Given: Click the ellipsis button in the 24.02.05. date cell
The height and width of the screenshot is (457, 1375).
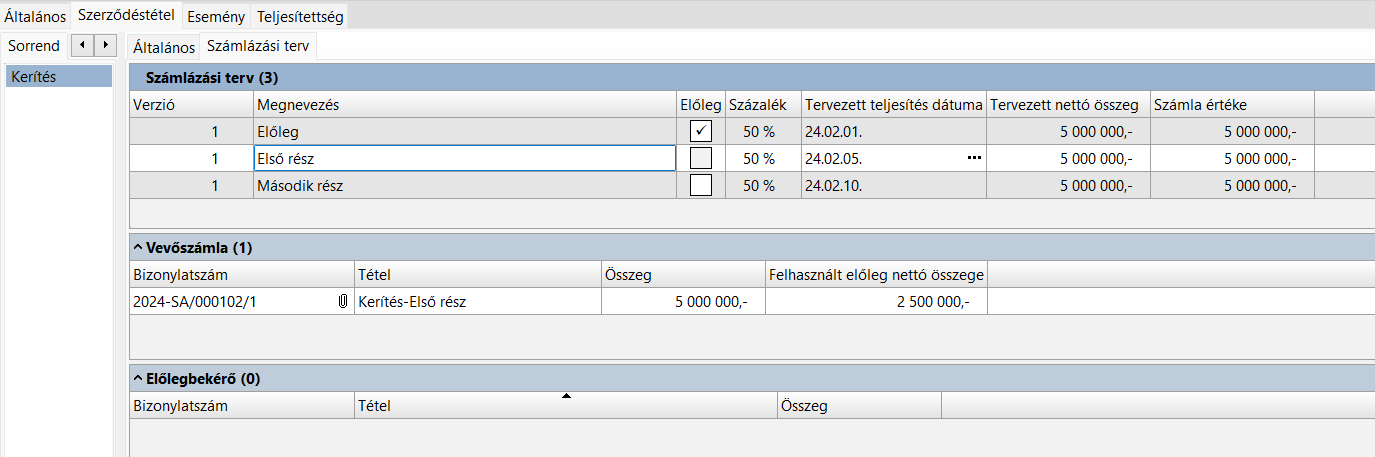Looking at the screenshot, I should click(975, 158).
